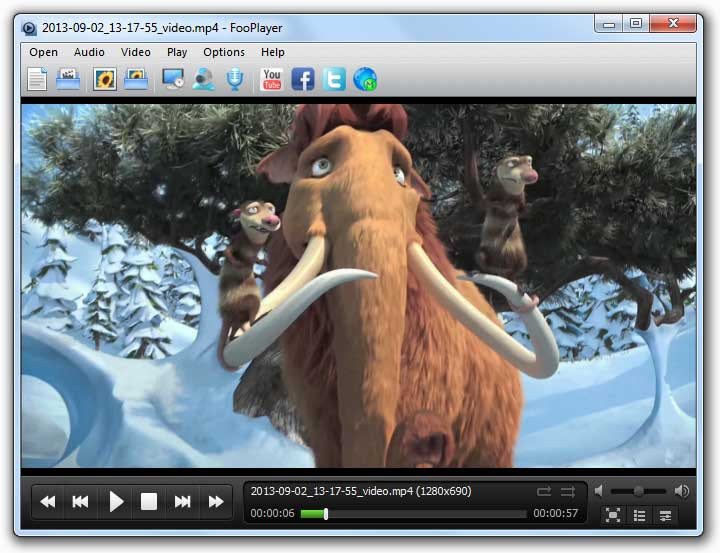Adjust the volume slider knob
Screen dimensions: 720x553
(639, 491)
